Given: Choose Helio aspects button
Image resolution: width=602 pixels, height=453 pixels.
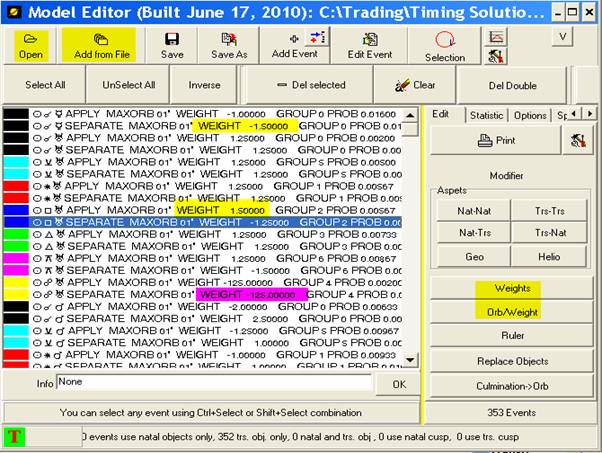Looking at the screenshot, I should point(549,256).
